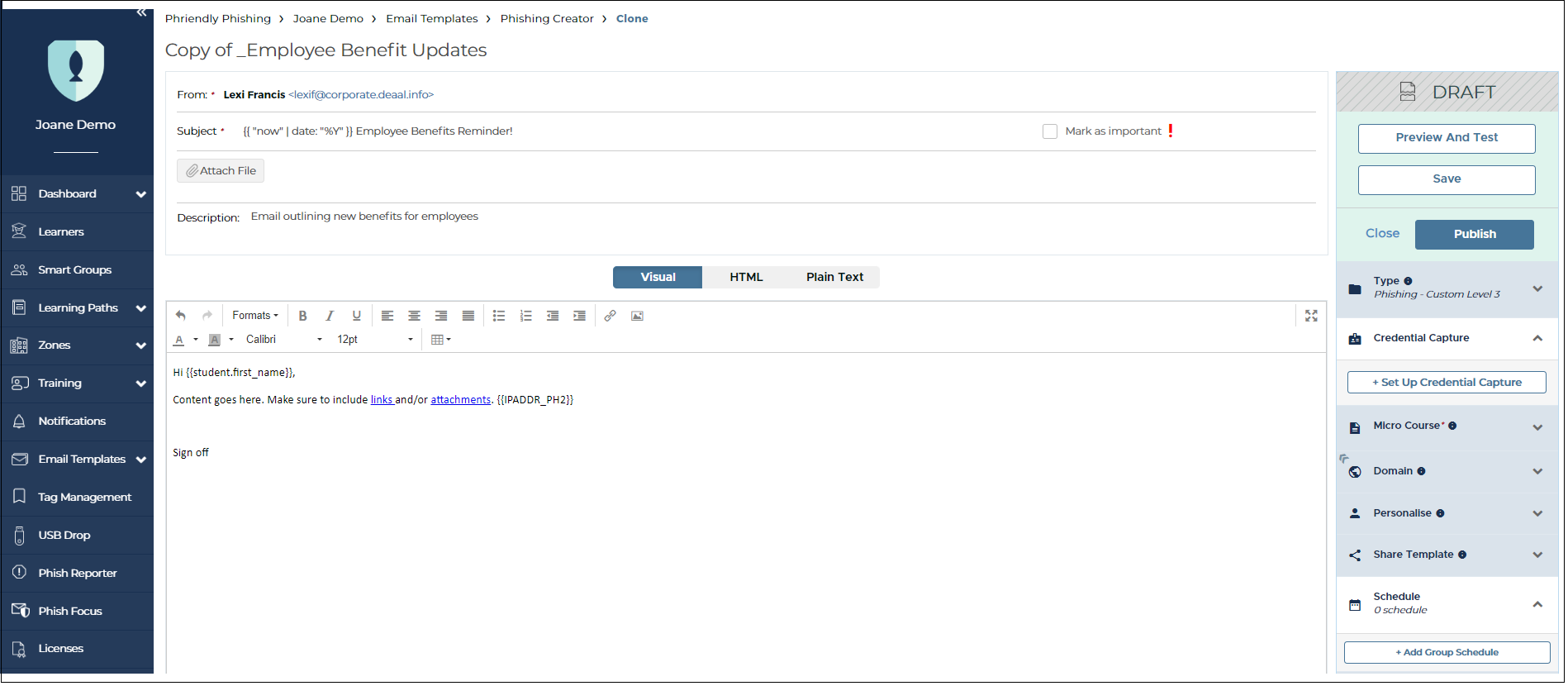Expand the Domain section
The width and height of the screenshot is (1568, 686).
click(1539, 471)
